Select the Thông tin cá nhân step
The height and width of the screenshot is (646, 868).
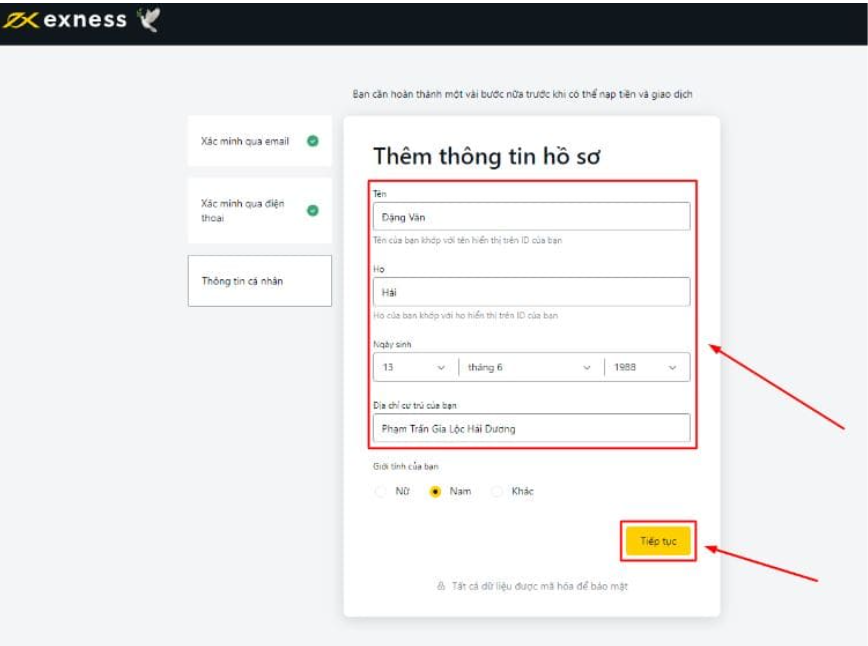point(259,281)
